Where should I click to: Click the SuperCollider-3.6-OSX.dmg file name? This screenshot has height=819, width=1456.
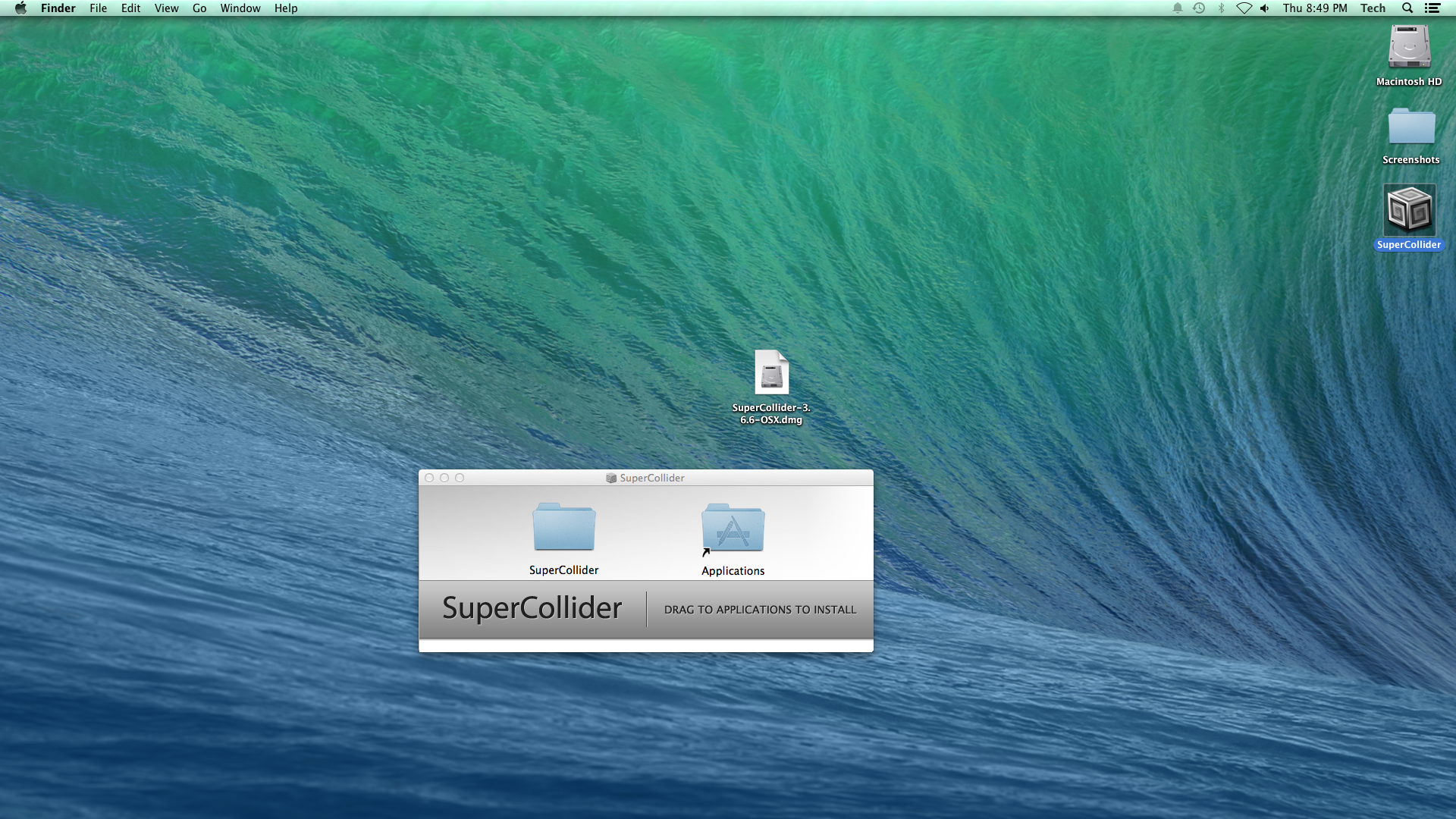[771, 413]
